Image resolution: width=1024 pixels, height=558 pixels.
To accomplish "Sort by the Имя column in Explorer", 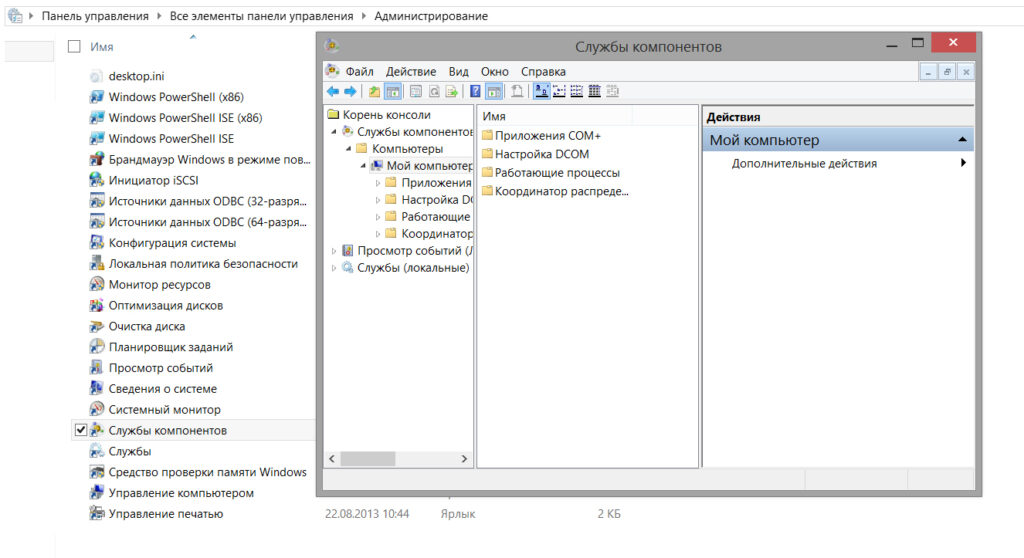I will pos(102,46).
